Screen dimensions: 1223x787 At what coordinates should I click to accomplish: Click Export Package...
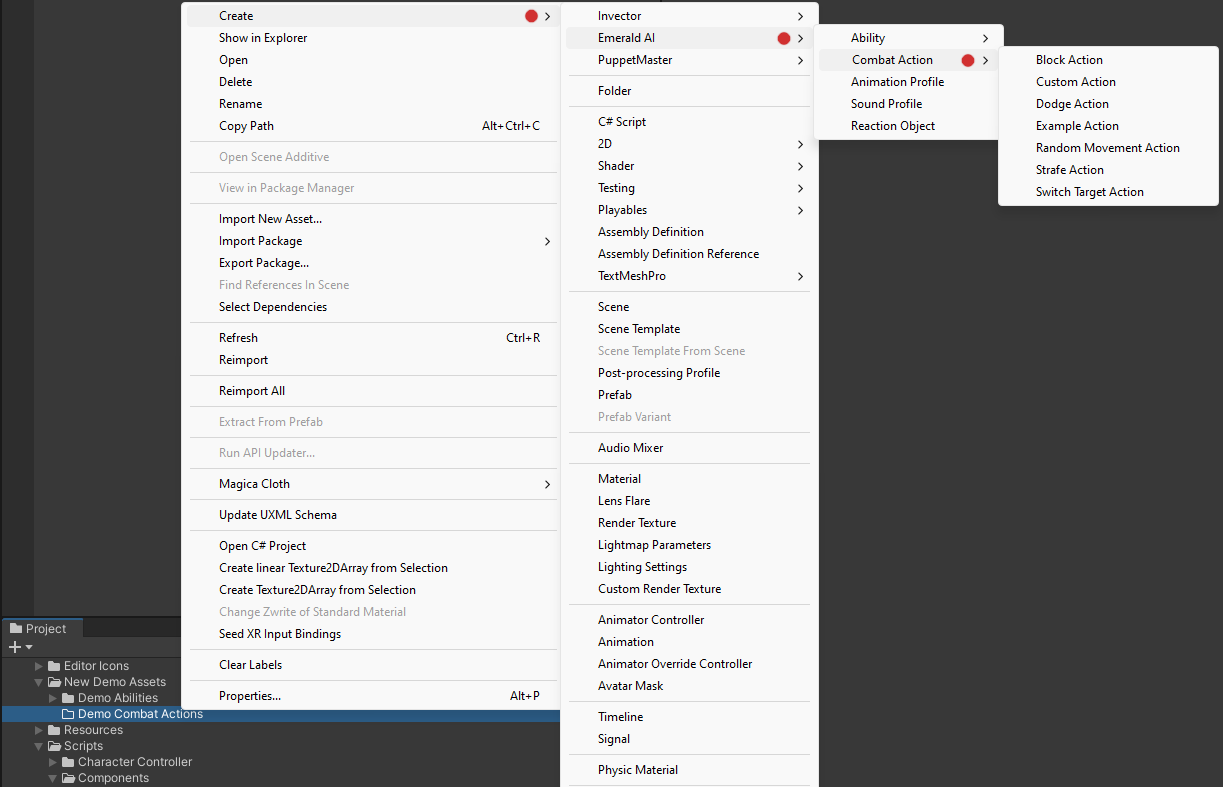pos(371,263)
